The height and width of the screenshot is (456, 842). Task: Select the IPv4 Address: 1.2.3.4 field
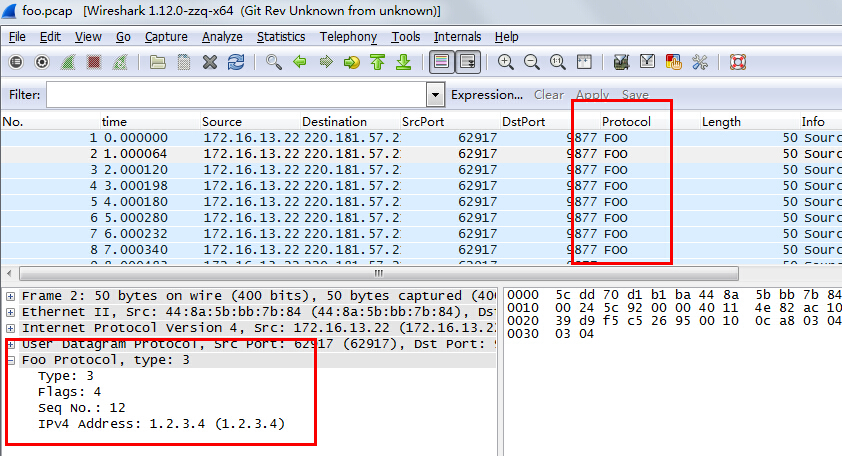click(161, 424)
